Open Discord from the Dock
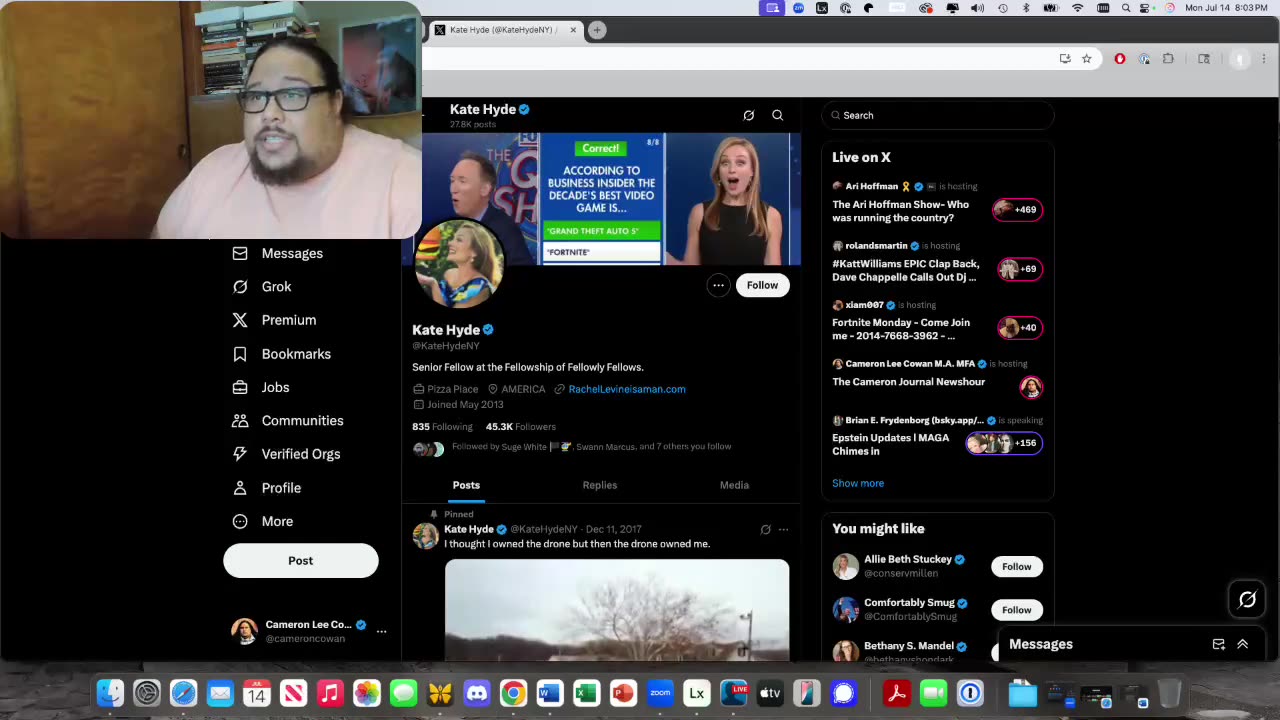The image size is (1280, 720). tap(477, 693)
